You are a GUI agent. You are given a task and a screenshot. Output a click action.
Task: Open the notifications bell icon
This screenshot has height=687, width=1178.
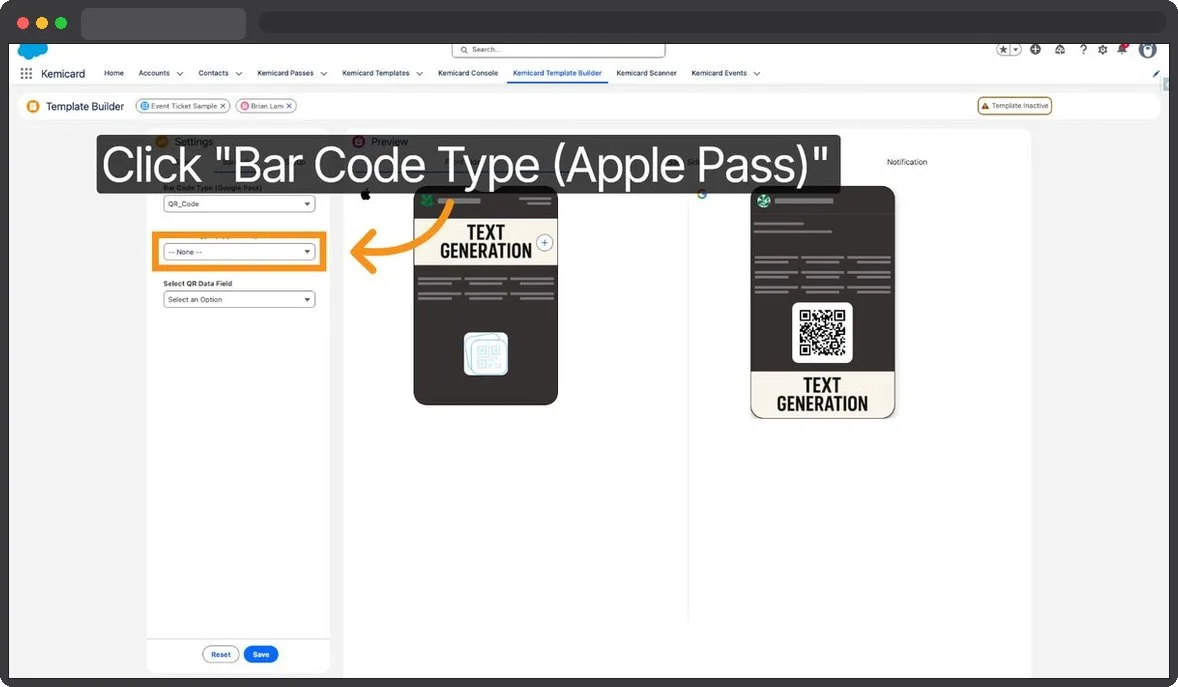[1122, 50]
